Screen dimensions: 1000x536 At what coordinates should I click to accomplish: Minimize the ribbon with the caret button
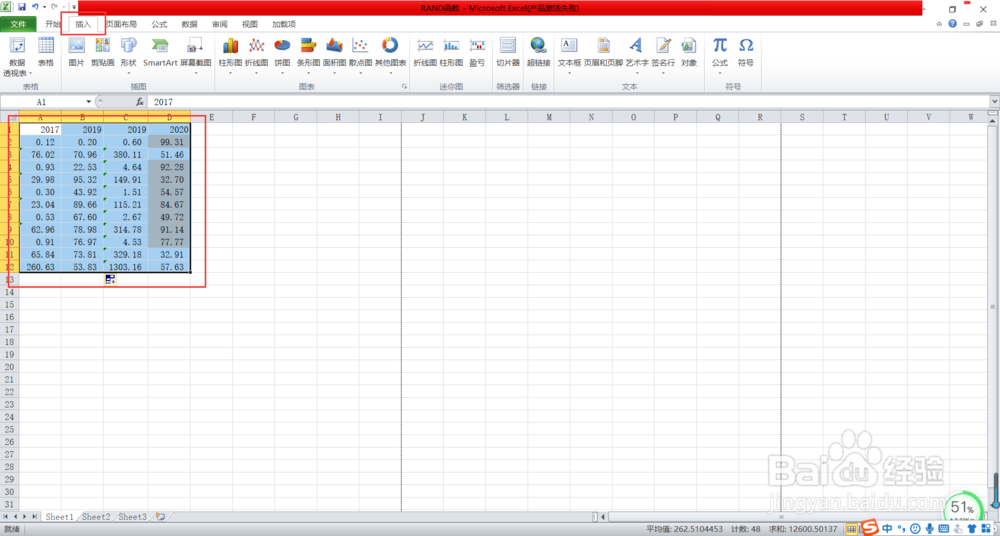(939, 24)
